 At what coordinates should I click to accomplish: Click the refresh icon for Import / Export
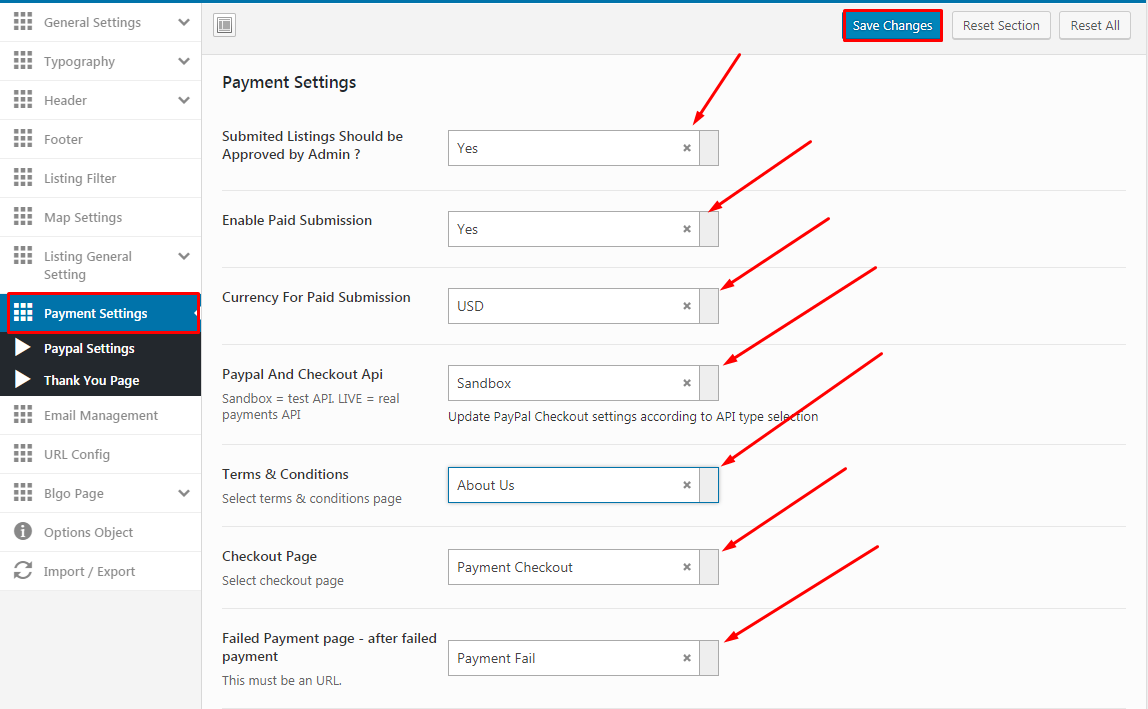tap(23, 571)
